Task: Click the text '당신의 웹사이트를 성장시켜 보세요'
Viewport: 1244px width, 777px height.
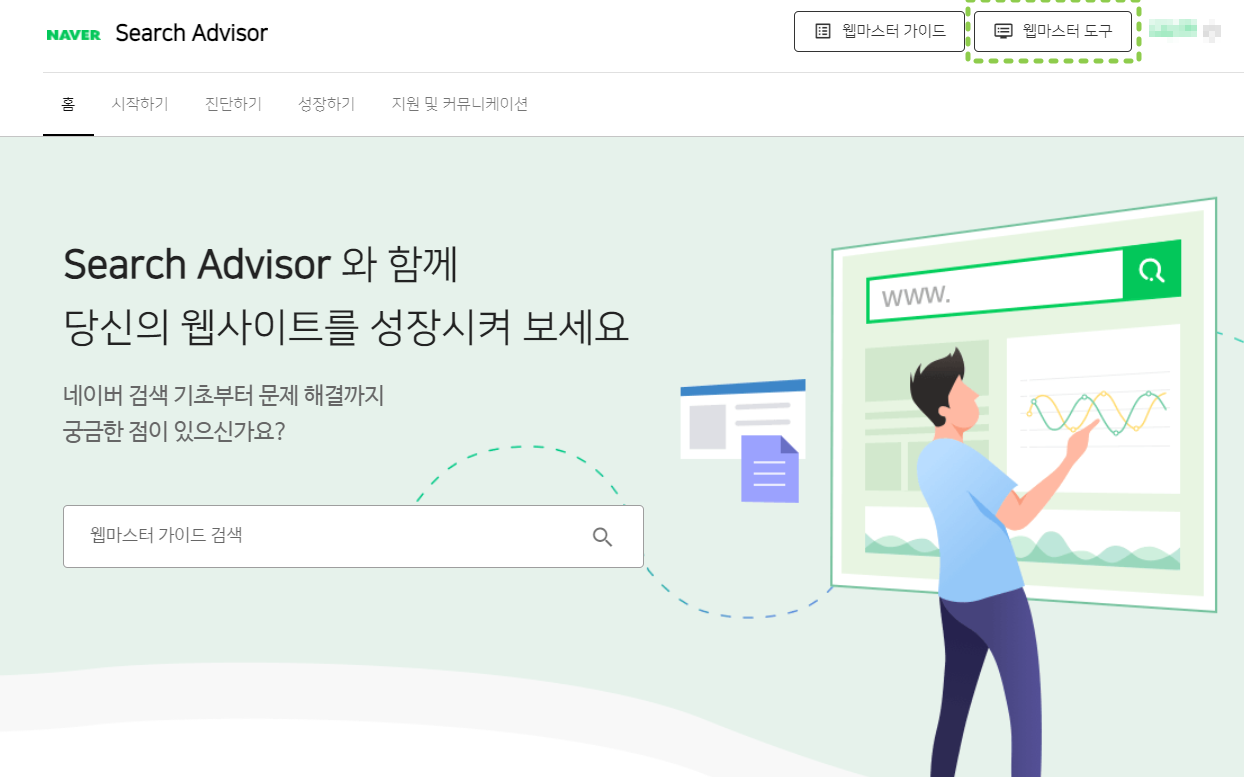Action: click(346, 326)
